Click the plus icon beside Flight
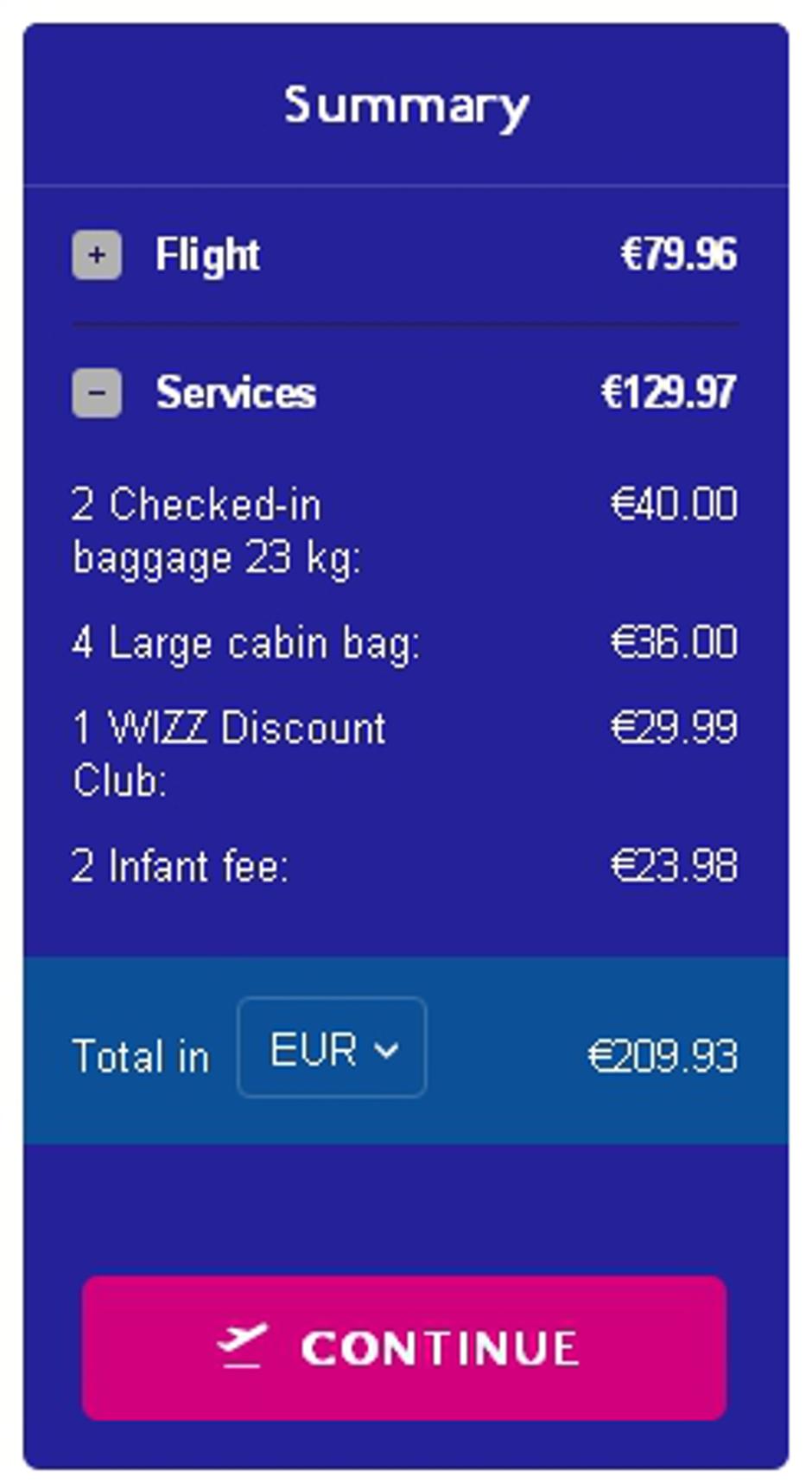The height and width of the screenshot is (1483, 812). [98, 254]
